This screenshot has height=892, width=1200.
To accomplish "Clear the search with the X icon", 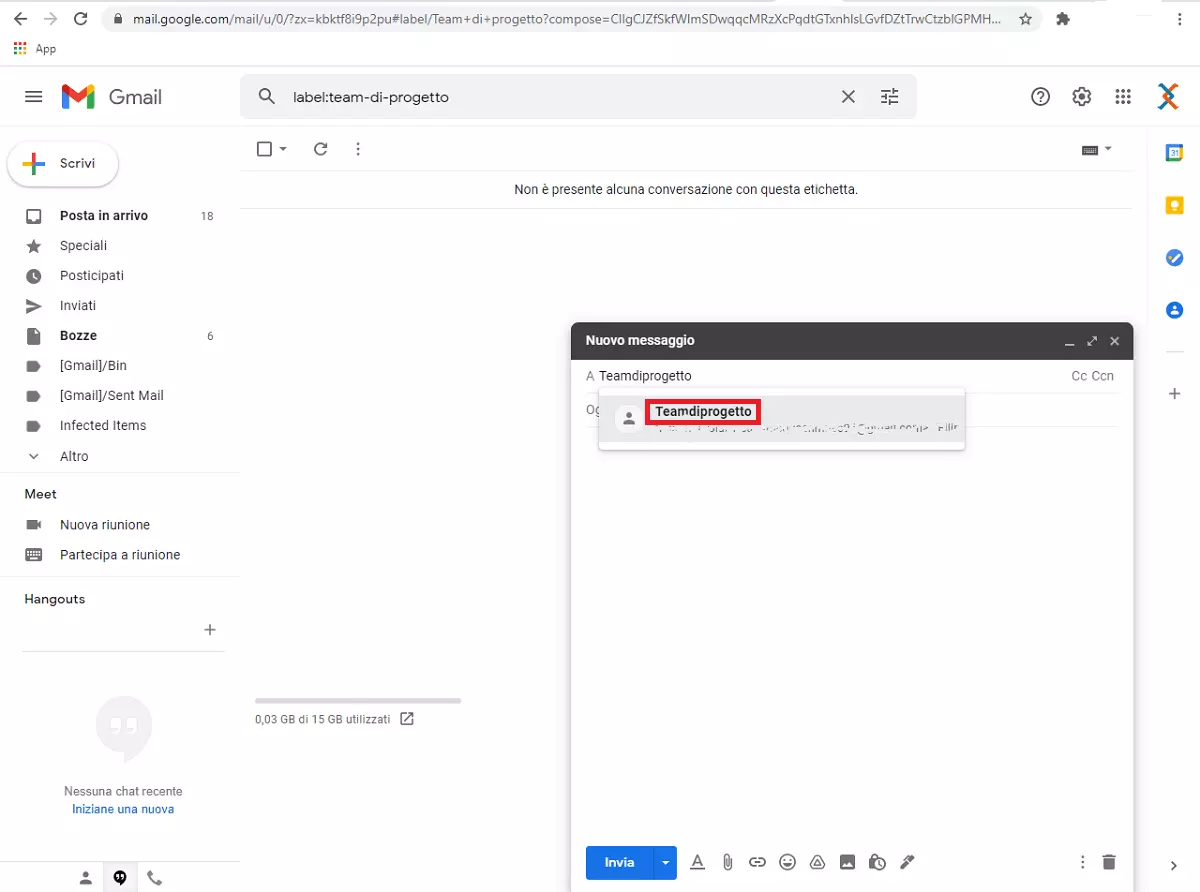I will [848, 97].
